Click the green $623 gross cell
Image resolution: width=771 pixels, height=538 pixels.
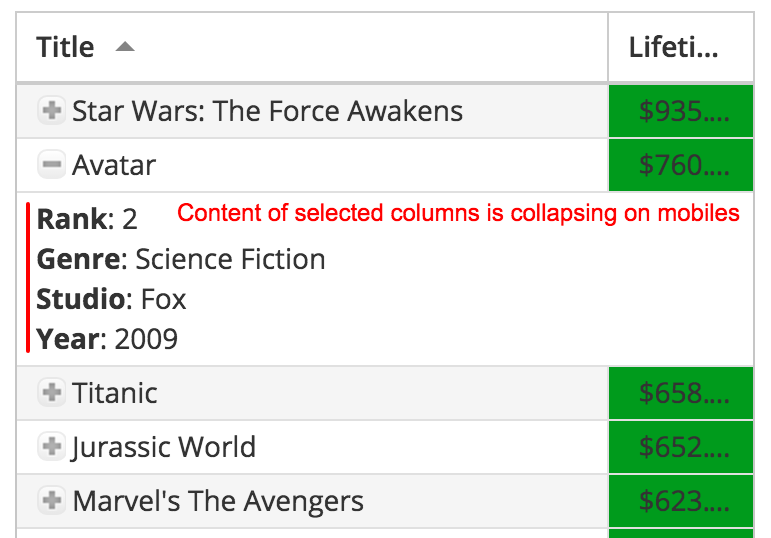point(681,501)
